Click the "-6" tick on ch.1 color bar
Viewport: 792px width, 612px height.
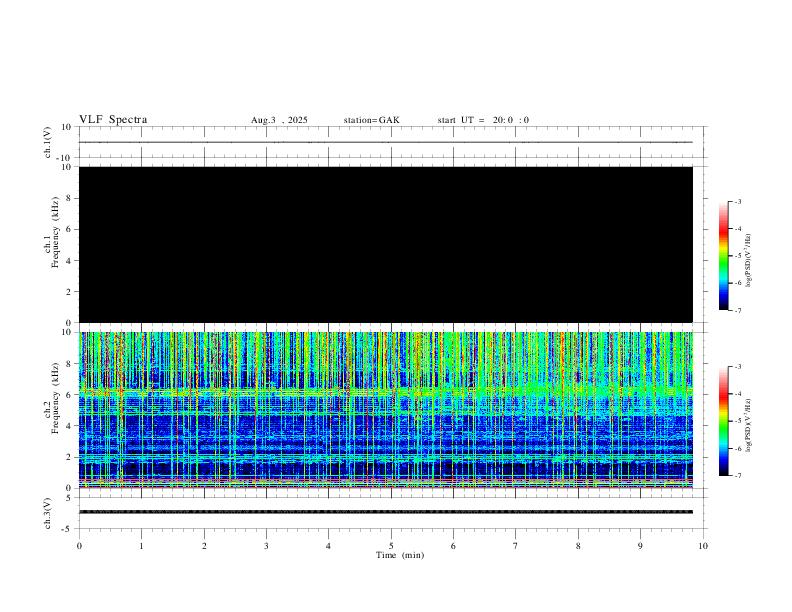click(x=738, y=283)
